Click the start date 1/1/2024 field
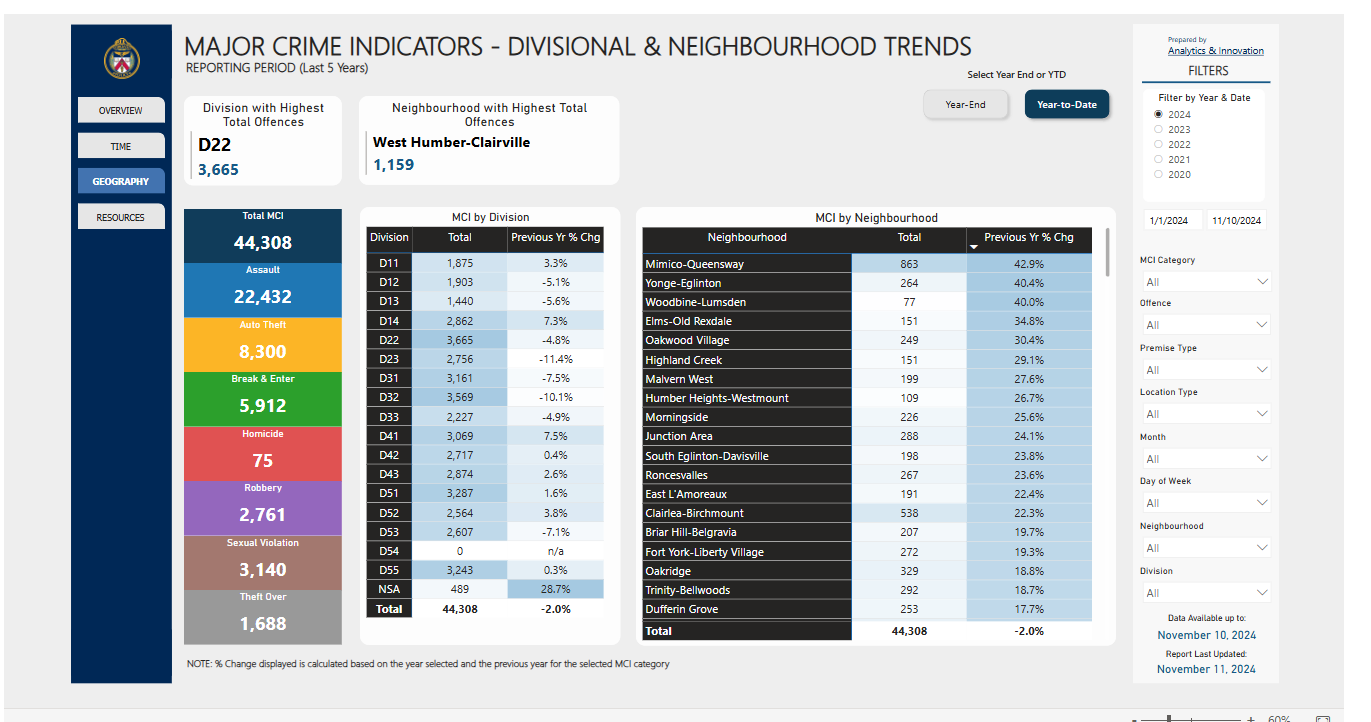This screenshot has width=1371, height=722. (x=1172, y=220)
